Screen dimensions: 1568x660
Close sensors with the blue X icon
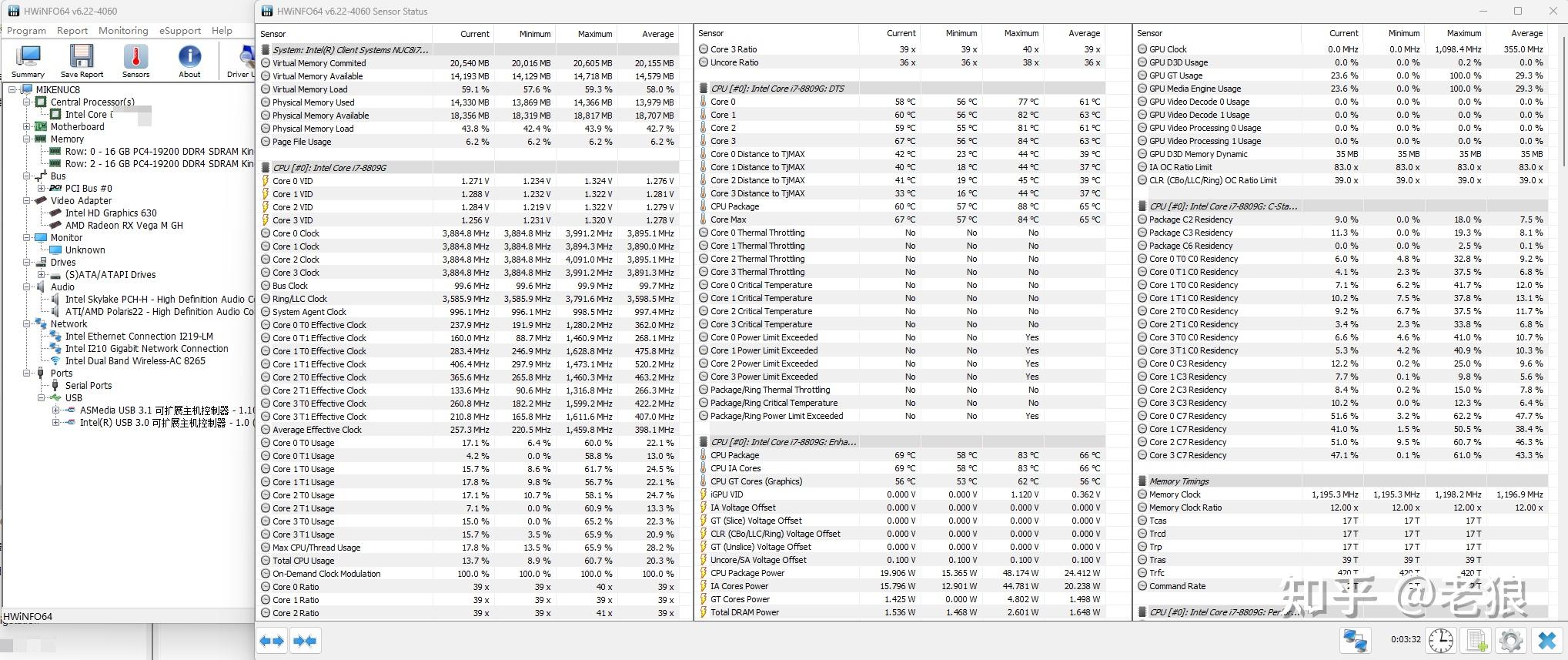pos(1547,640)
